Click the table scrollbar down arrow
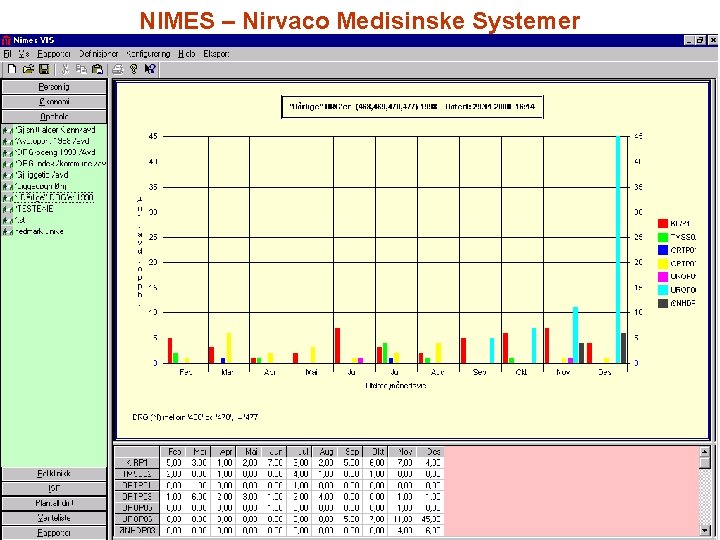This screenshot has height=540, width=720. [705, 530]
